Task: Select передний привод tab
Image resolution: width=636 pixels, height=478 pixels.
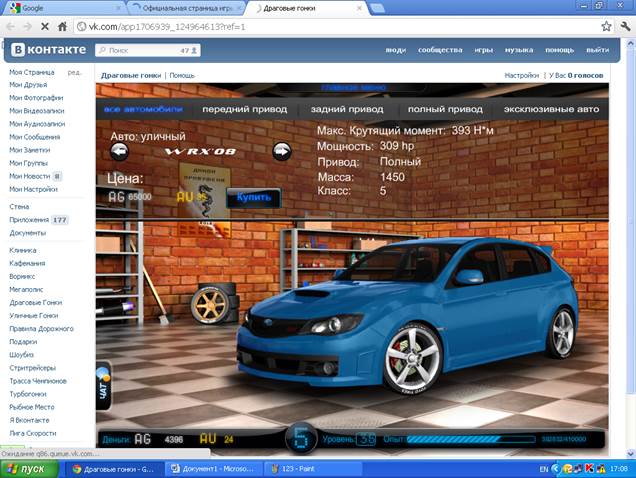Action: click(245, 109)
